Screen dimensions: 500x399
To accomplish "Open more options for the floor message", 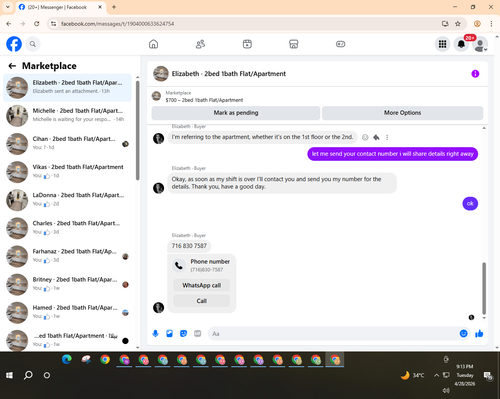I will pyautogui.click(x=387, y=137).
